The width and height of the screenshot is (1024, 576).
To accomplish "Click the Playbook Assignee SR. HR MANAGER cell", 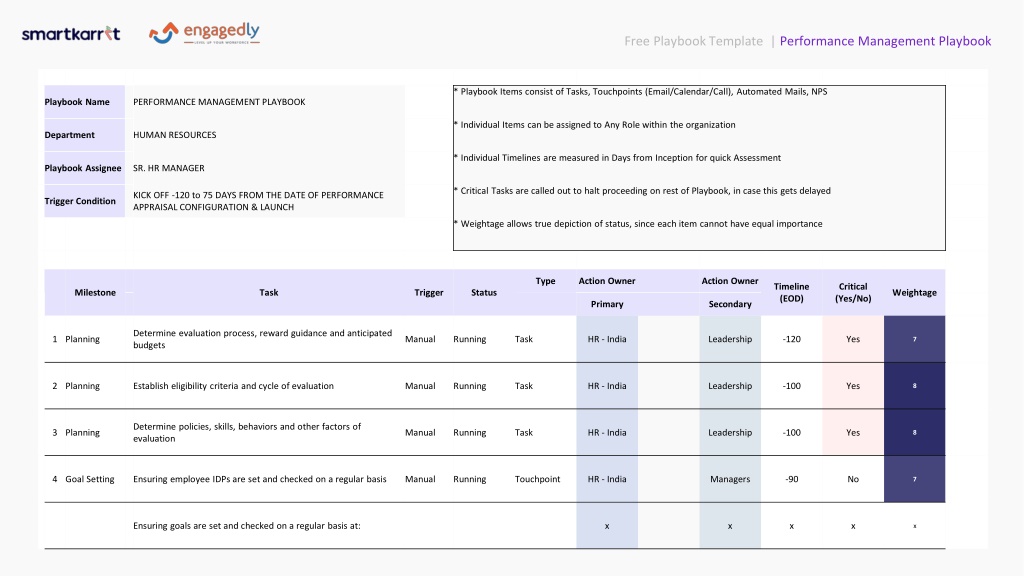I will coord(264,168).
